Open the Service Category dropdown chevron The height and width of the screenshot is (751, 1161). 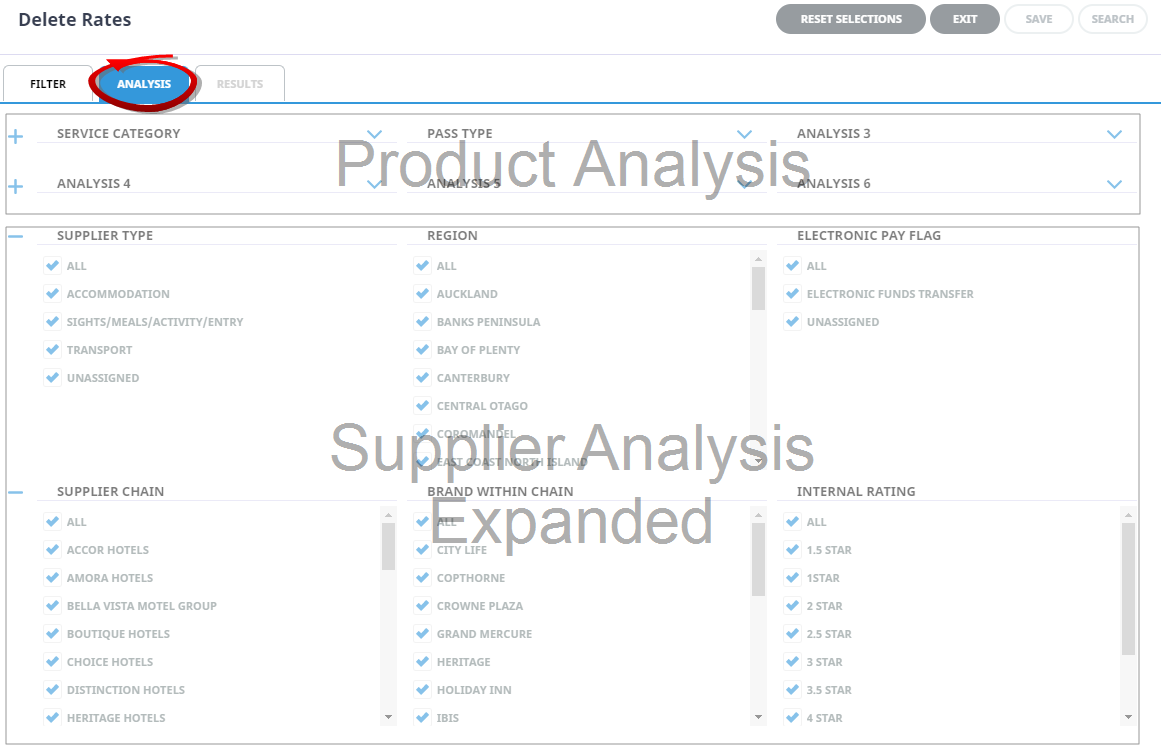(x=374, y=134)
